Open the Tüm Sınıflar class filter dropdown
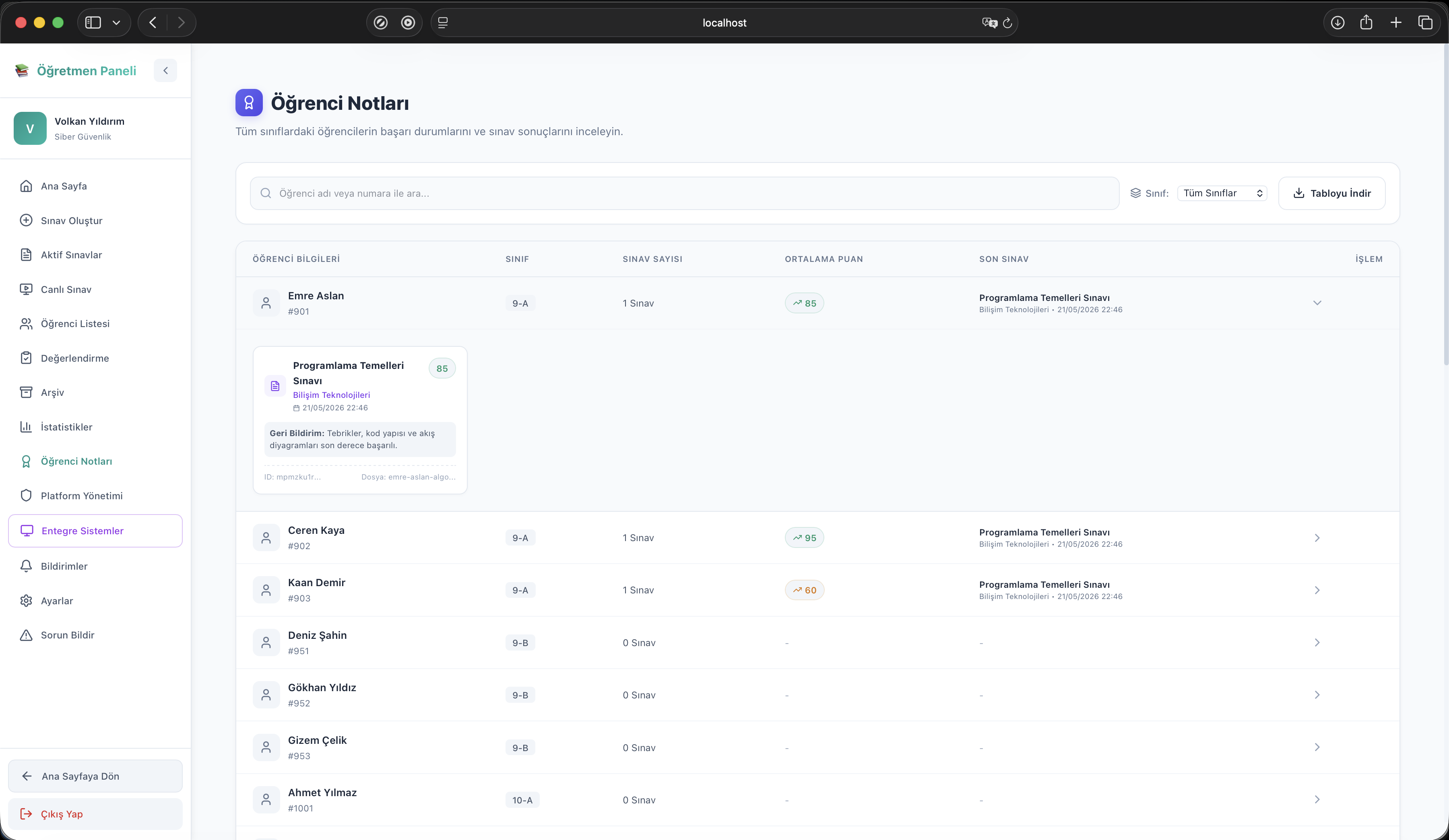1449x840 pixels. 1222,193
